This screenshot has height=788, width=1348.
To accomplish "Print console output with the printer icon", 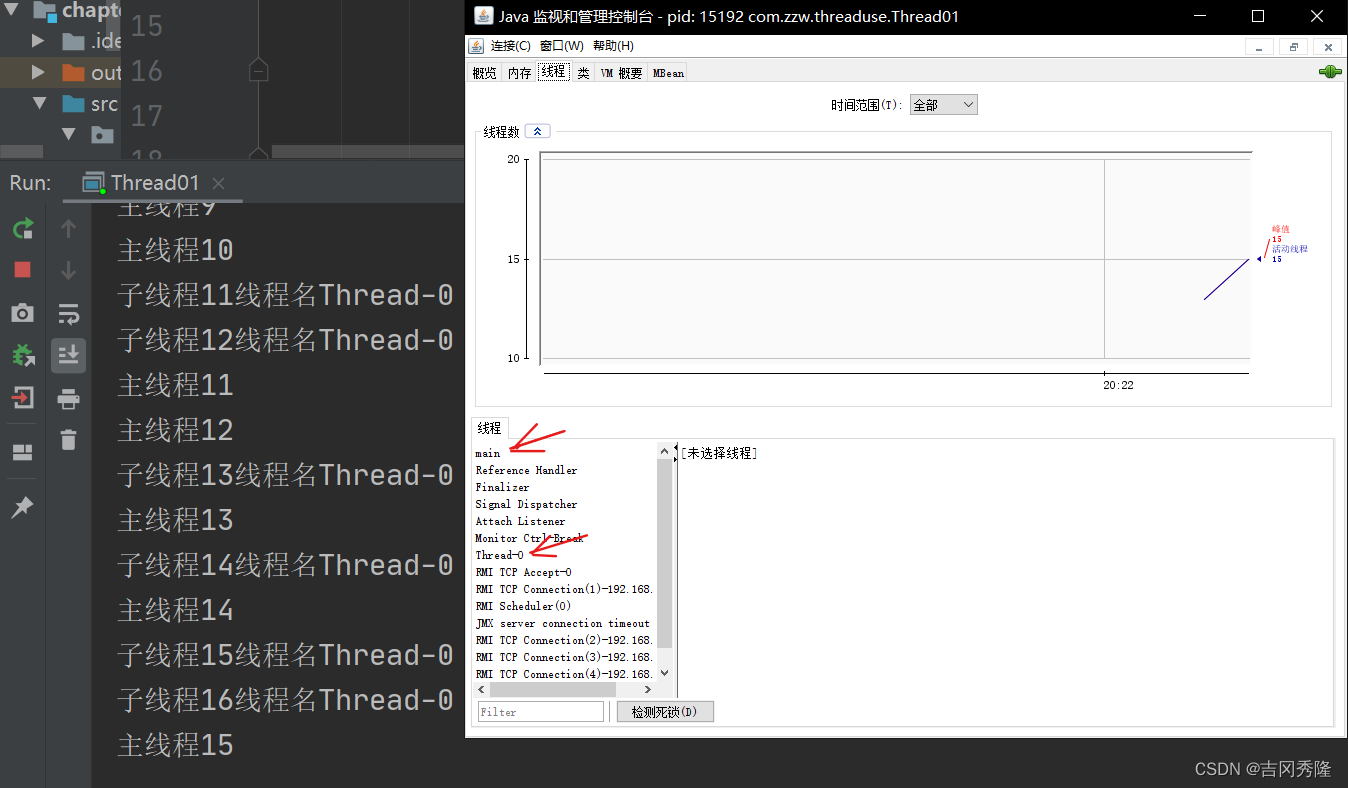I will click(68, 400).
